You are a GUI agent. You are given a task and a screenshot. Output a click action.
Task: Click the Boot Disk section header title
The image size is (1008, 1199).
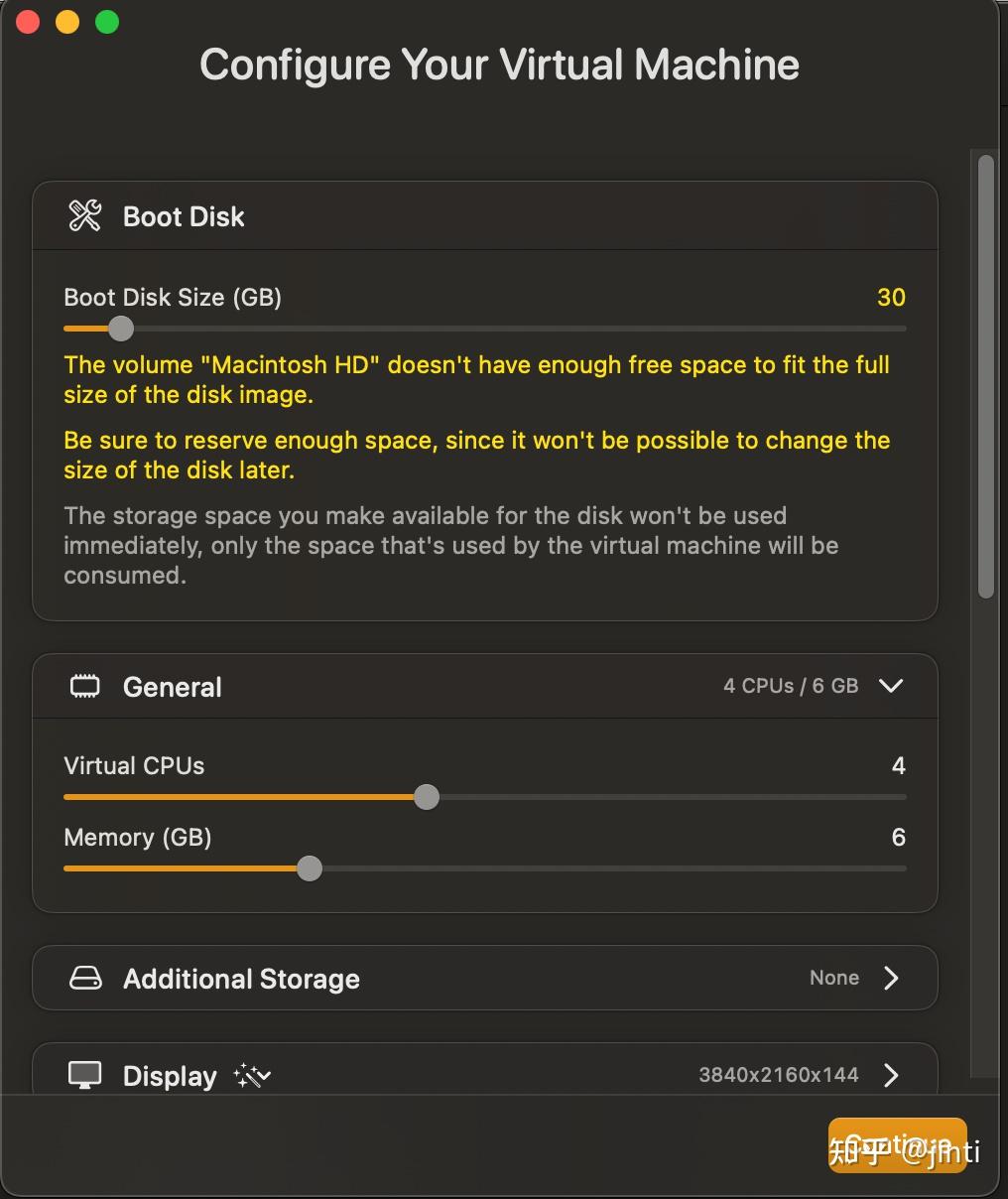click(184, 216)
